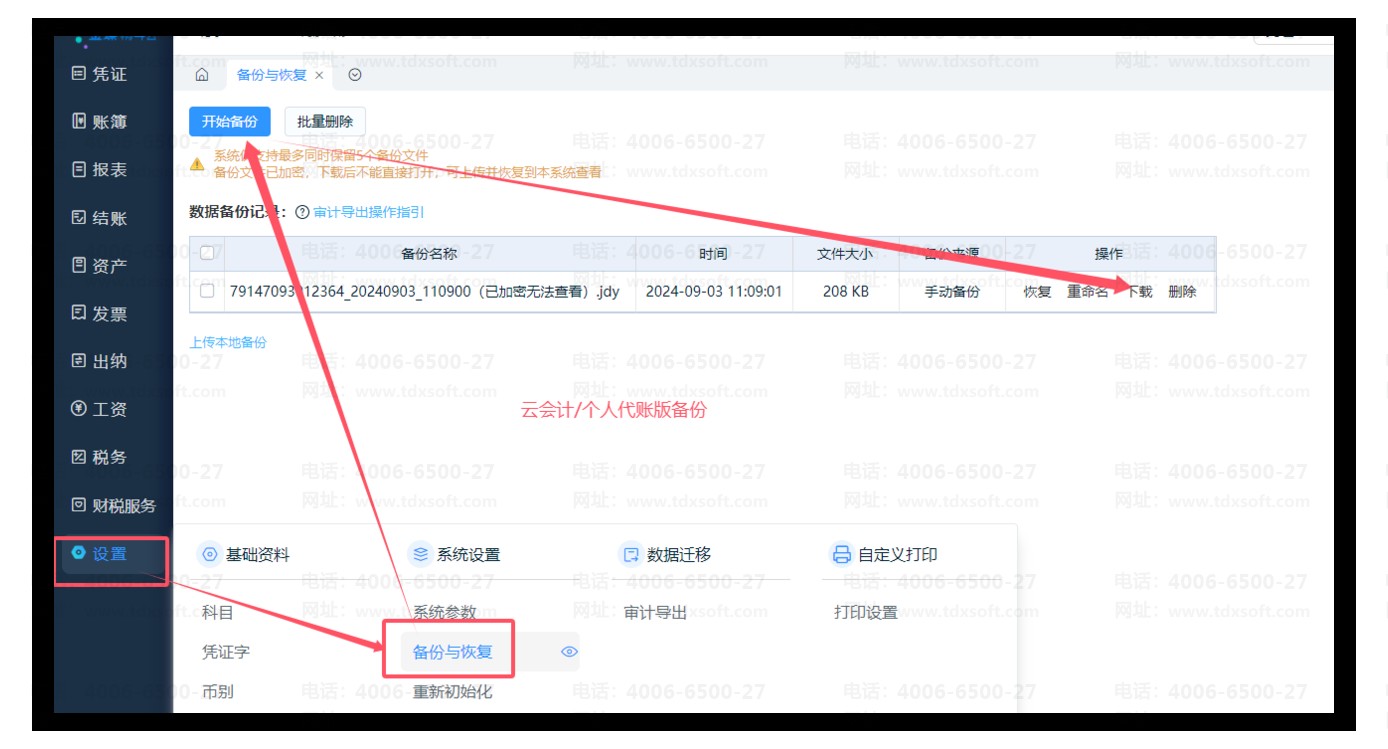The image size is (1388, 749).
Task: Check the backup file row checkbox
Action: (207, 291)
